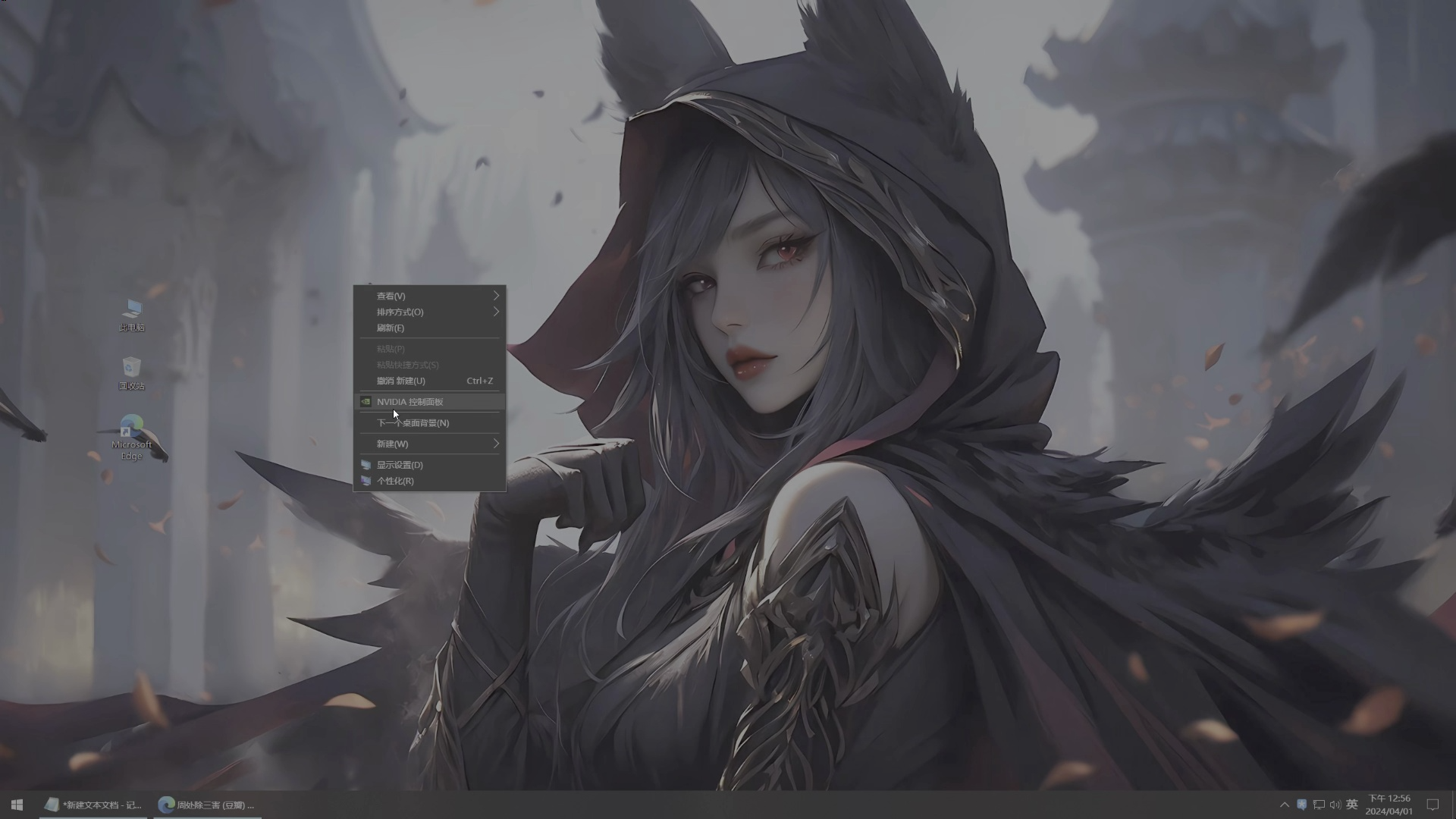
Task: Choose 下一个桌面背景(N) menu entry
Action: point(430,423)
